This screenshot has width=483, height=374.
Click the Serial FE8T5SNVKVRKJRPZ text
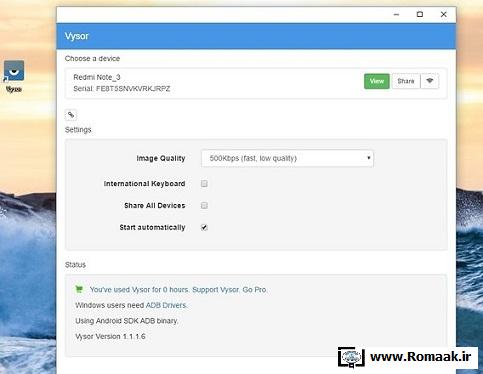coord(122,89)
